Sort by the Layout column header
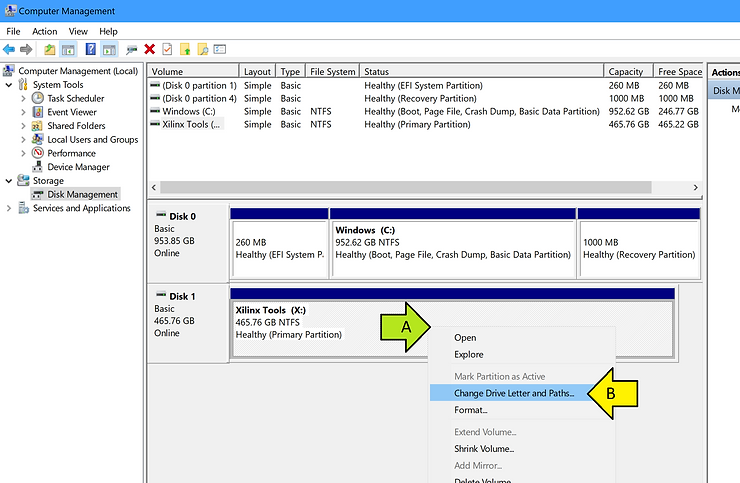Screen dimensions: 740x483 pyautogui.click(x=257, y=71)
